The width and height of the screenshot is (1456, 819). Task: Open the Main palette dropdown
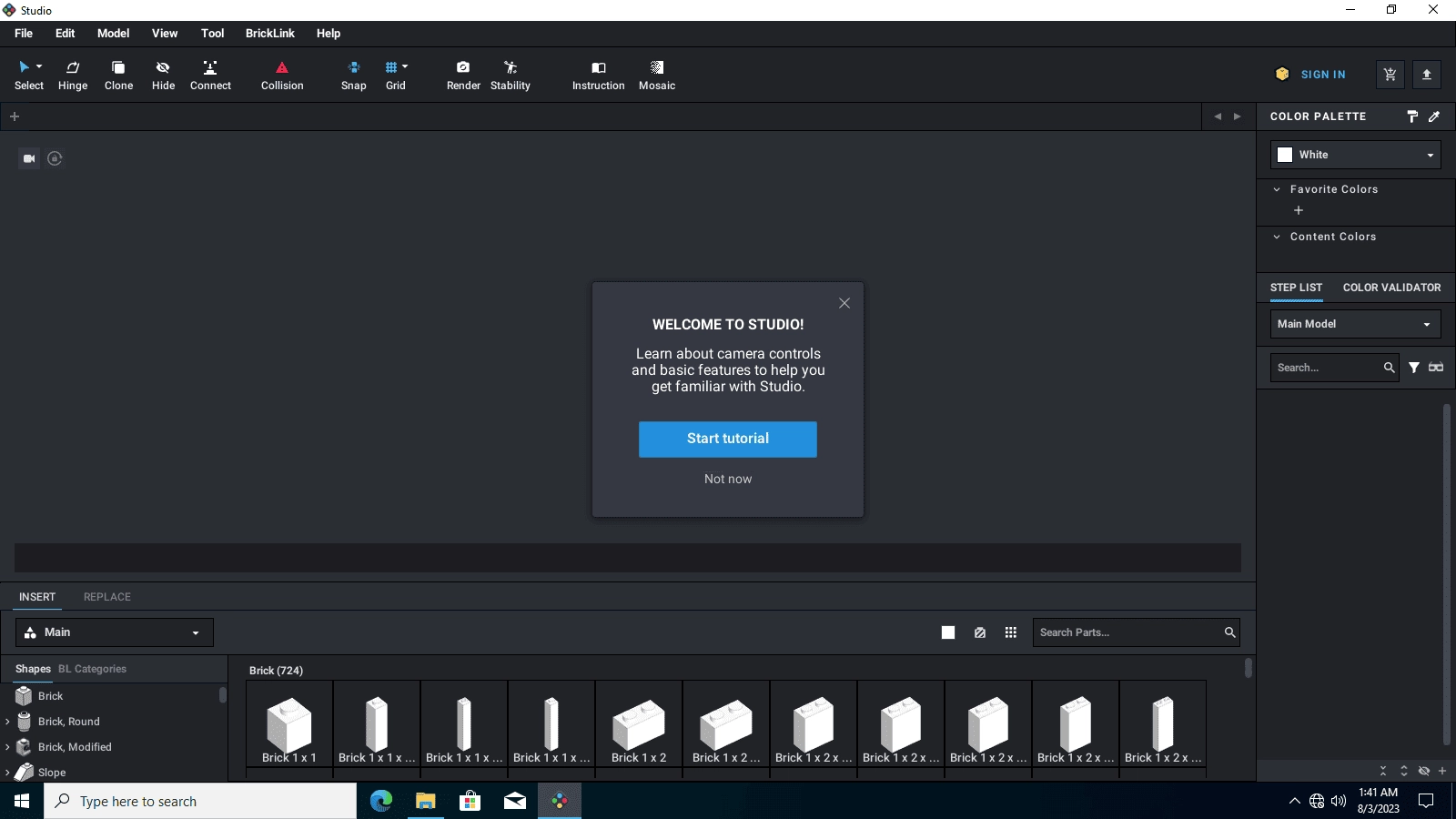[115, 632]
